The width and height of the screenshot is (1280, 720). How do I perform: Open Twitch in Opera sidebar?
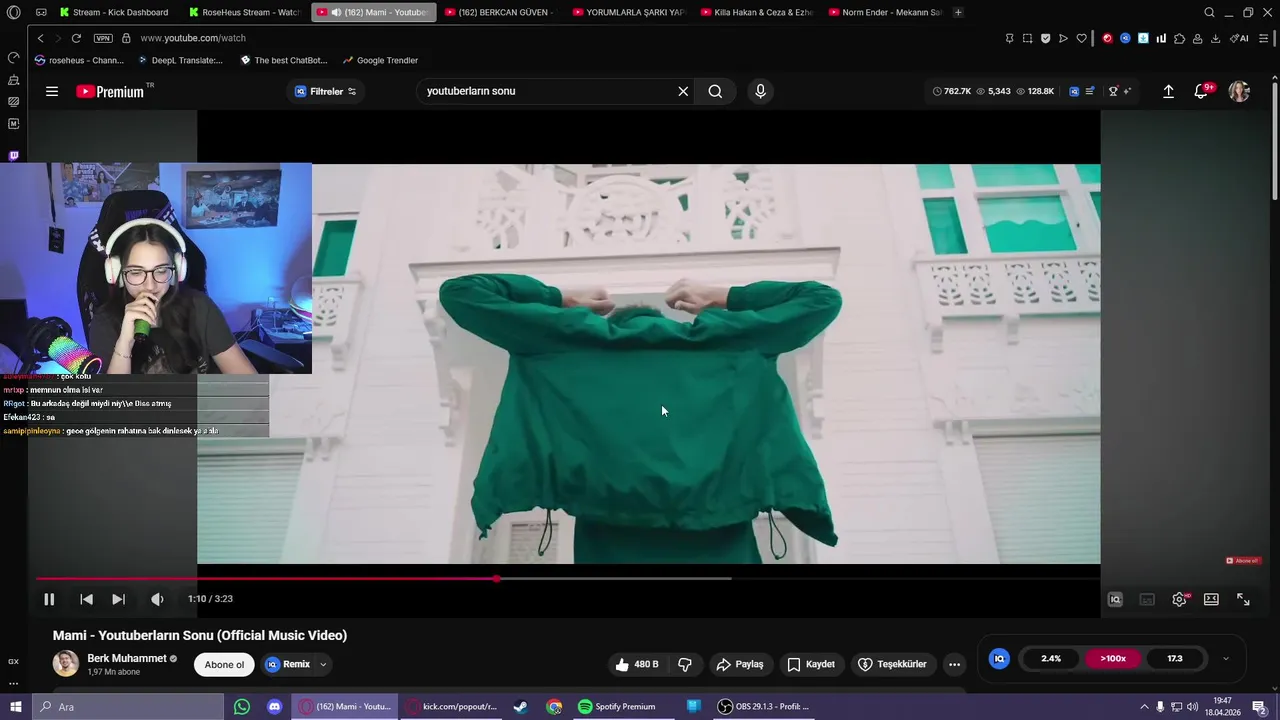(13, 156)
